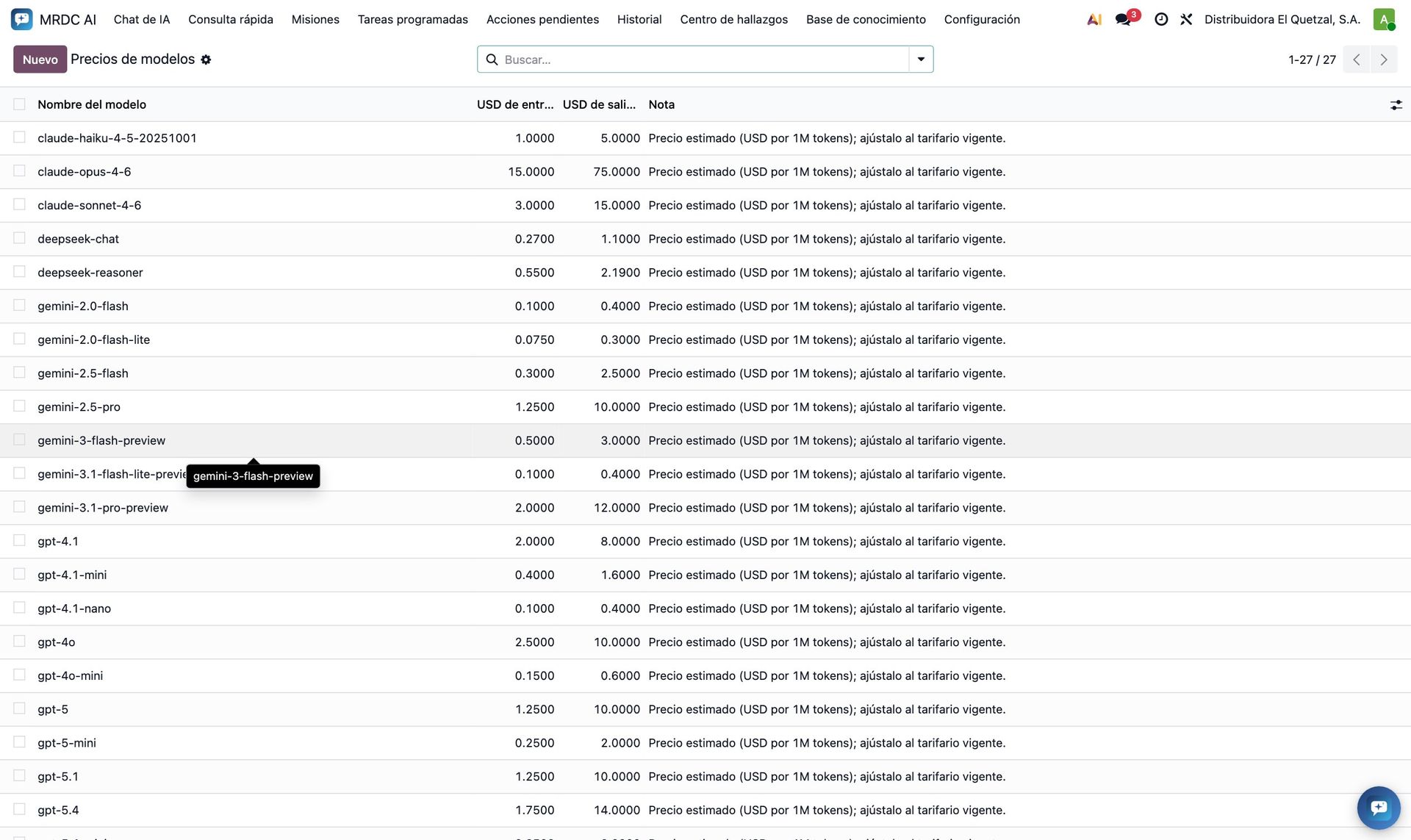Open the Chat de IA menu

point(142,19)
